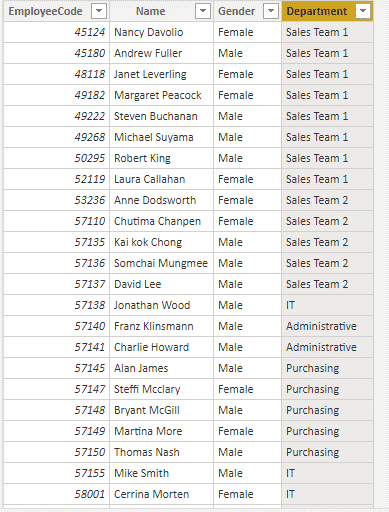Open the Name column filter dropdown
Screen dimensions: 389x512
203,11
